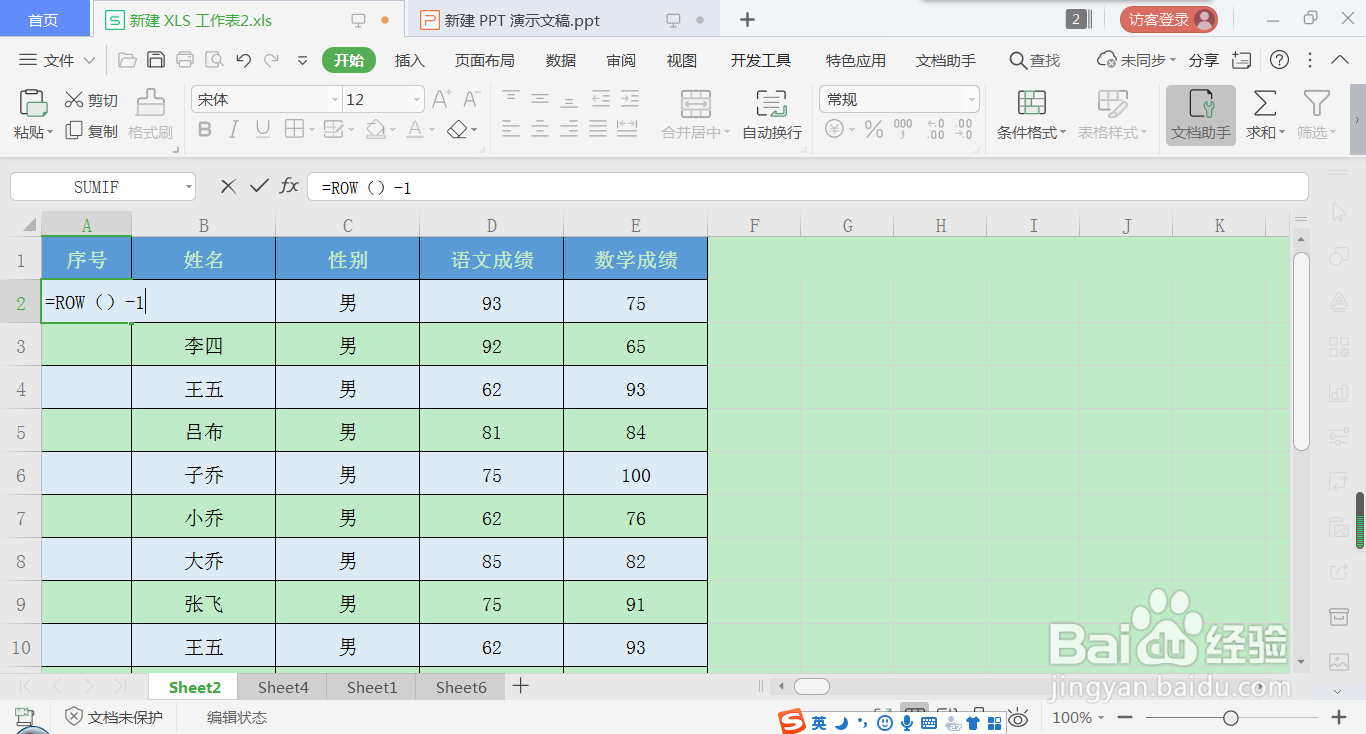Select the Format Painter tool
The image size is (1366, 734).
pos(149,114)
